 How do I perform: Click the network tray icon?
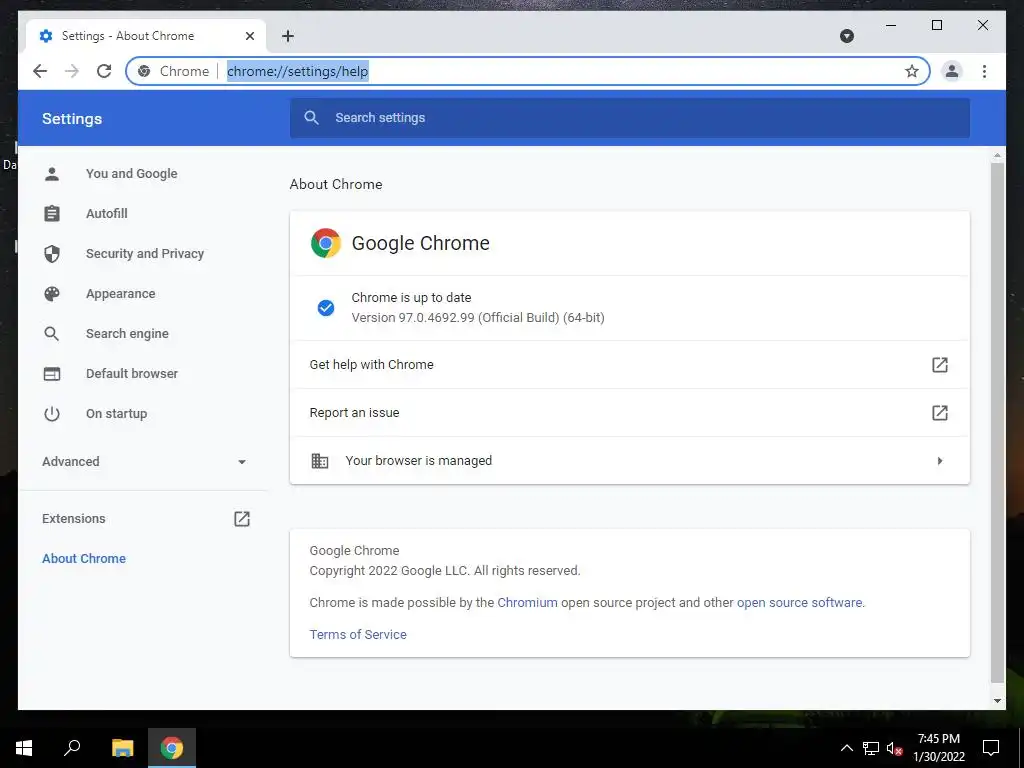point(871,748)
